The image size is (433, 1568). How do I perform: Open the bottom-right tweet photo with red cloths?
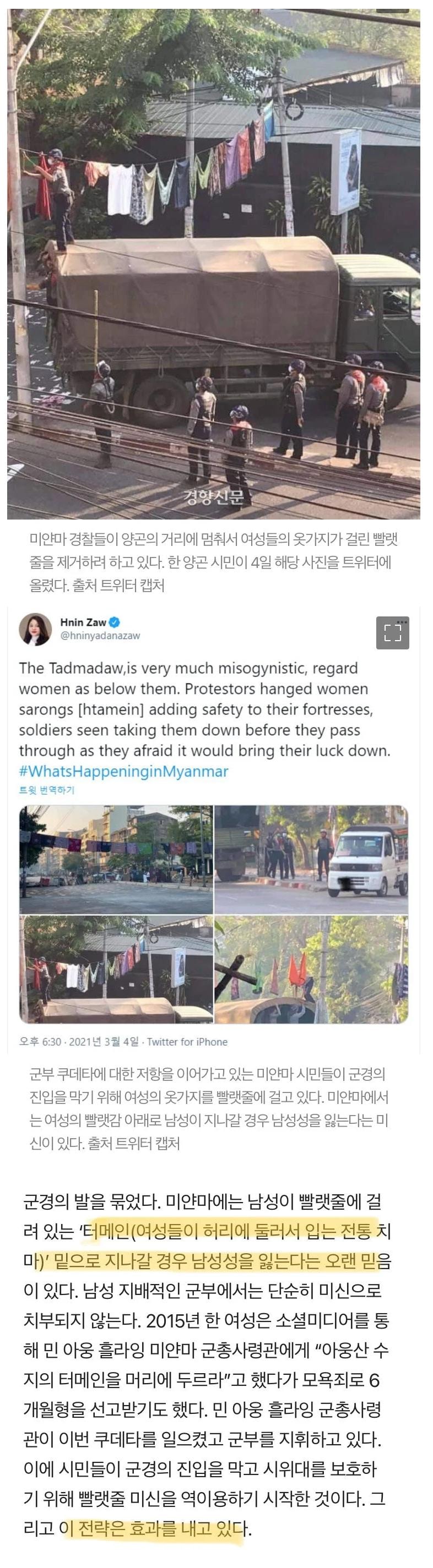[311, 969]
